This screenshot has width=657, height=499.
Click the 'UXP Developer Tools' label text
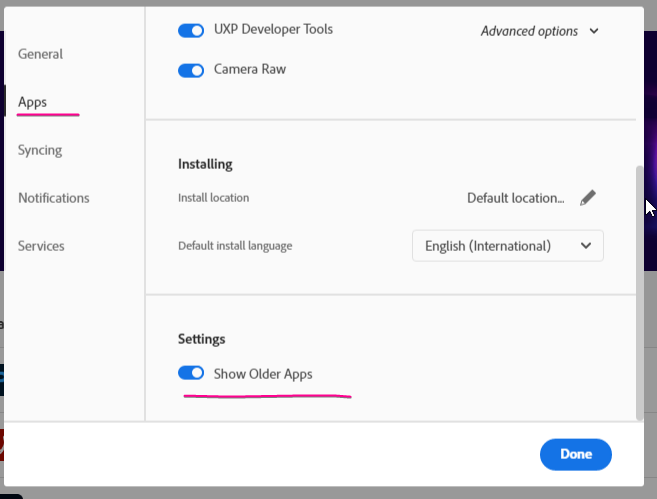pyautogui.click(x=273, y=30)
